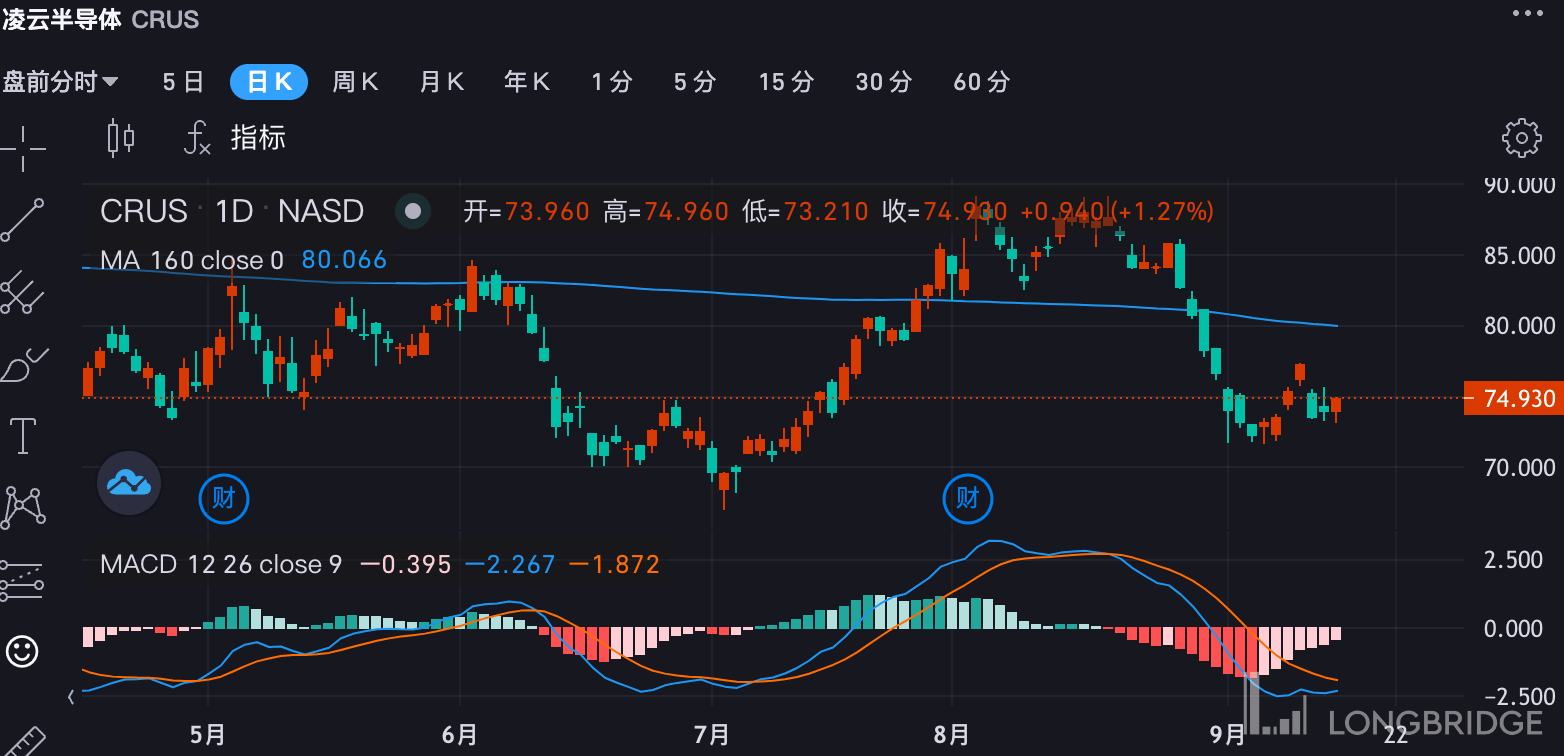Screen dimensions: 1564x756
Task: Click the MA value 80.066
Action: 344,261
